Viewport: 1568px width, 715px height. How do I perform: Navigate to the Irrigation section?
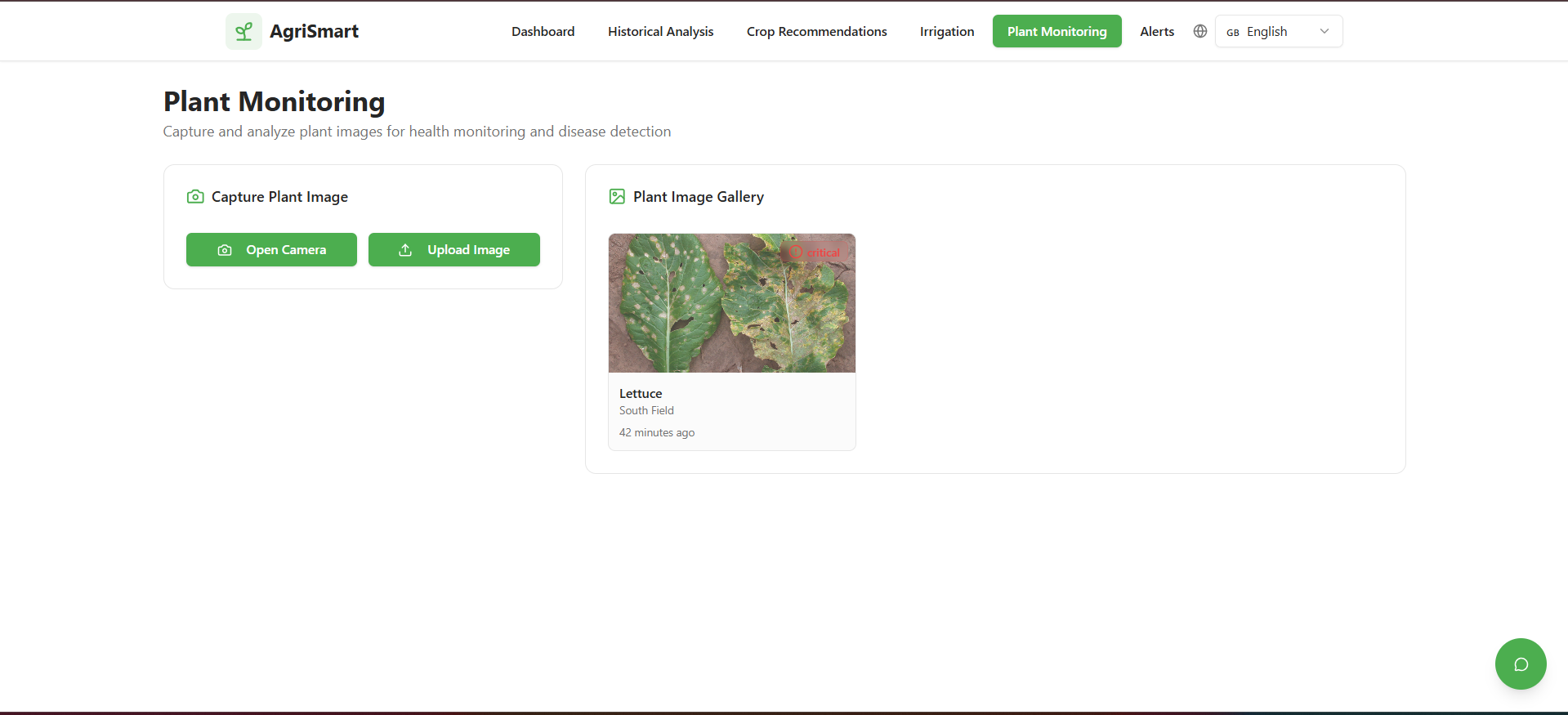pos(947,31)
